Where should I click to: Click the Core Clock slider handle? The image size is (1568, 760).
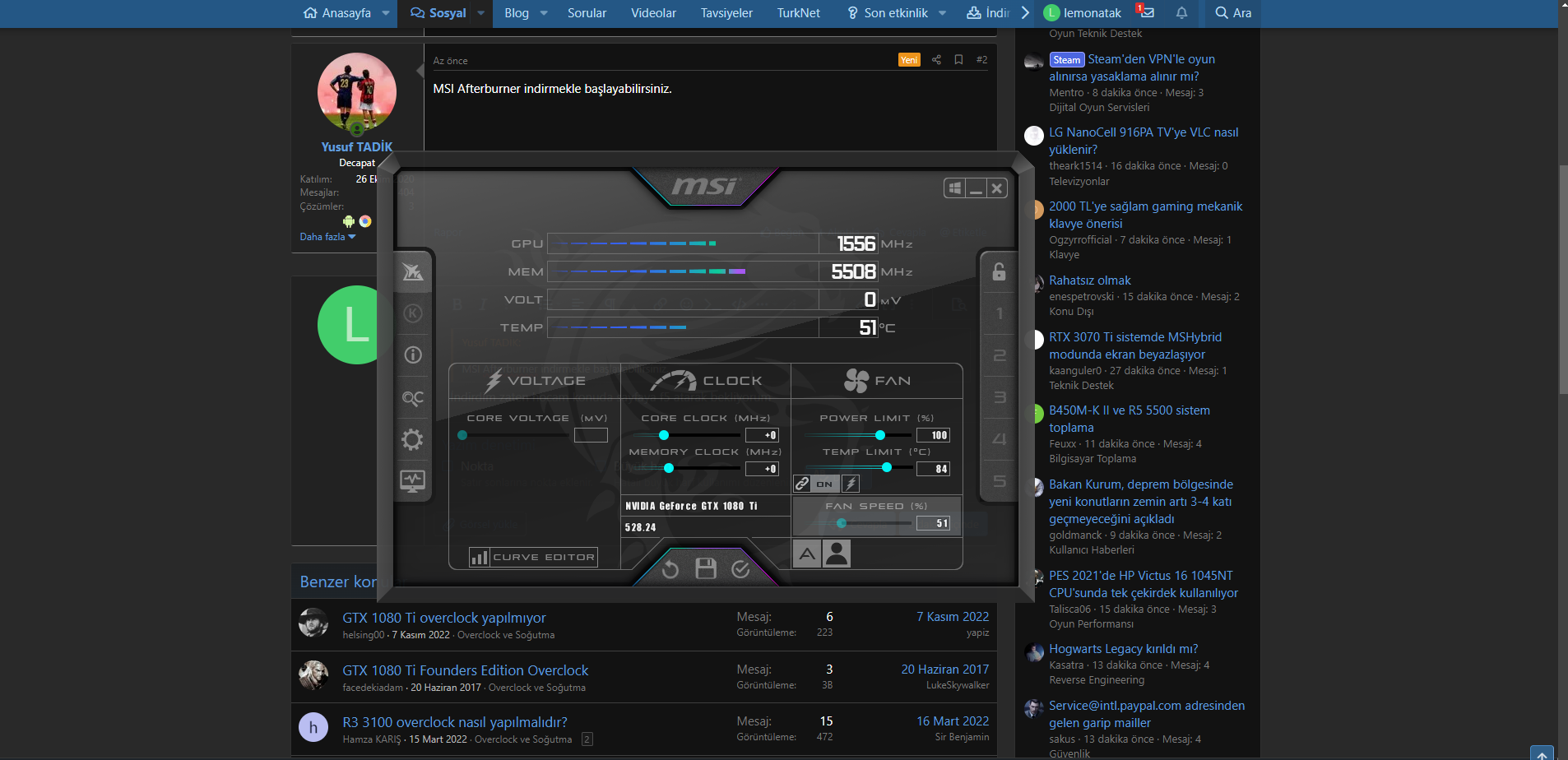coord(664,435)
